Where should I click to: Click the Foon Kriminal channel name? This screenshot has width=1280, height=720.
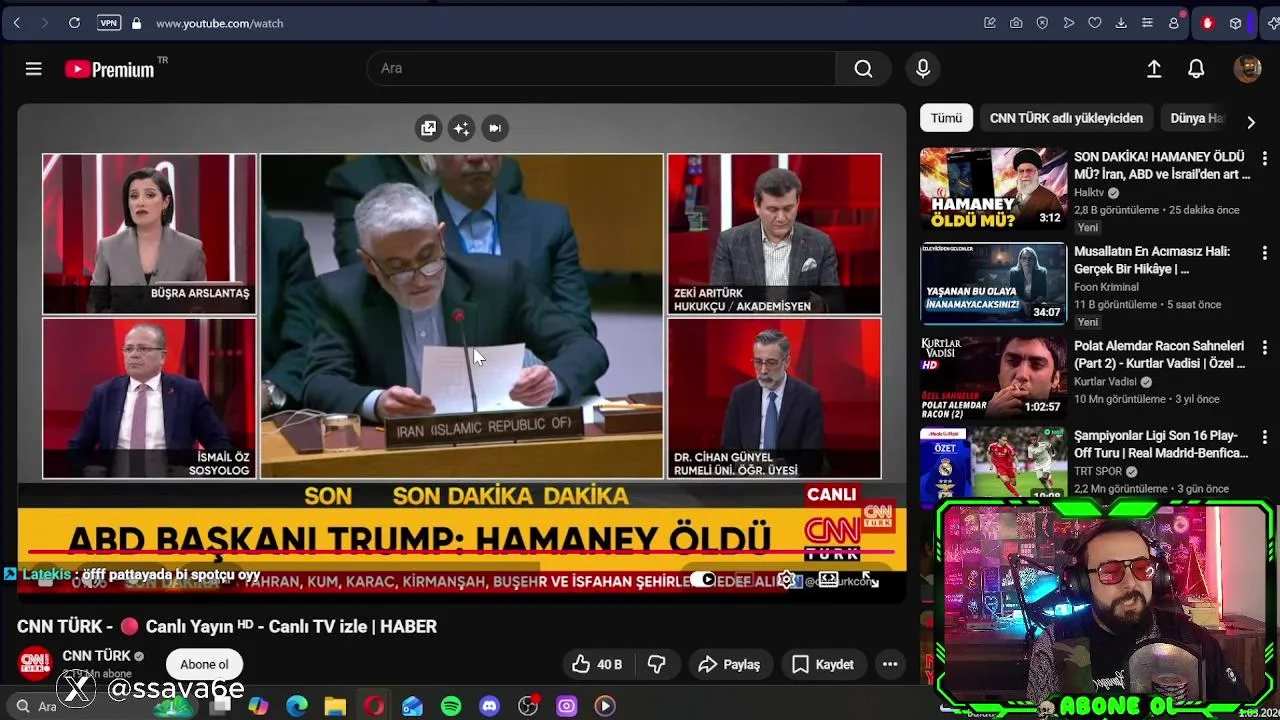coord(1106,287)
